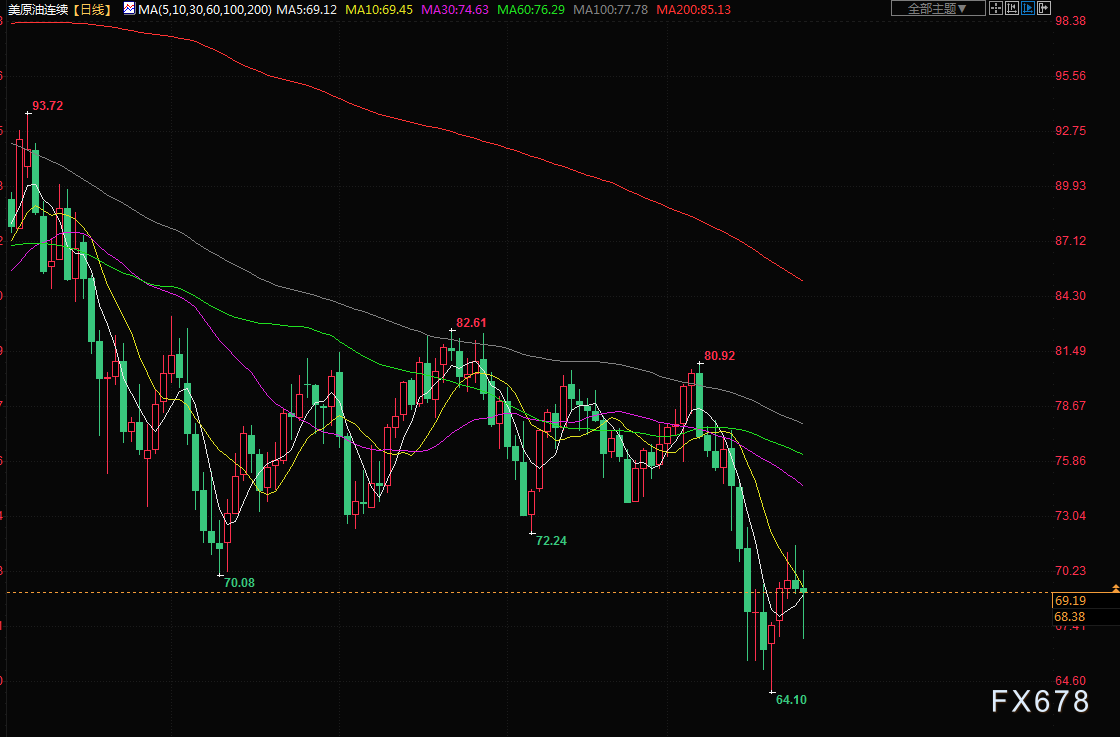Click the 64.60 axis price label
1120x737 pixels.
1070,681
